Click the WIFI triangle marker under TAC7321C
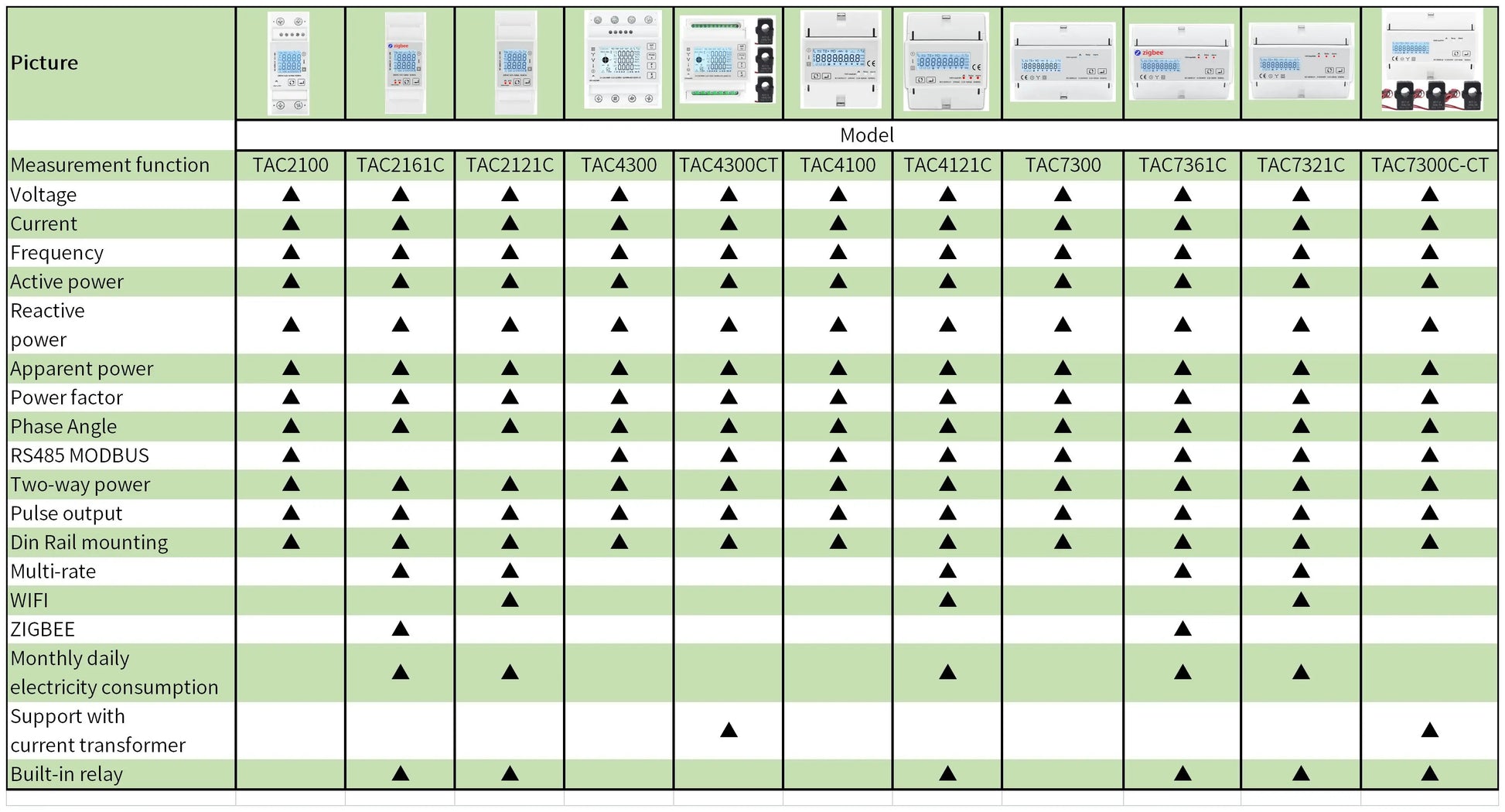 1301,600
